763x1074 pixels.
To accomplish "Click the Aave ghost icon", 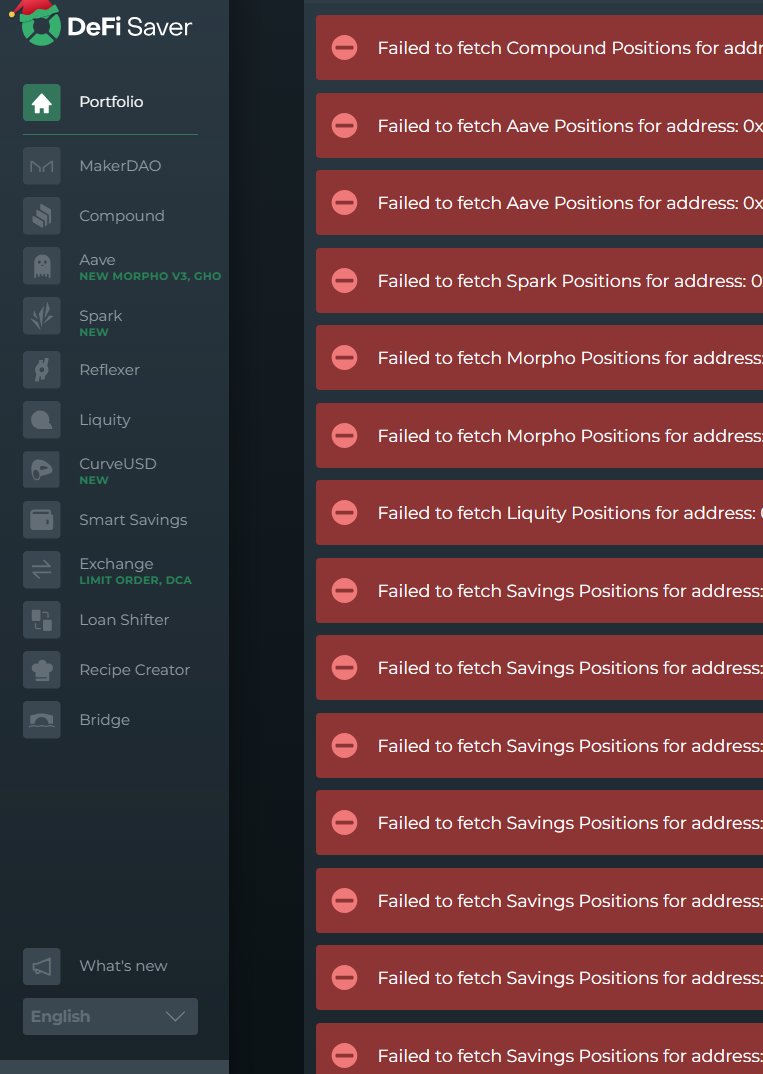I will pos(42,266).
